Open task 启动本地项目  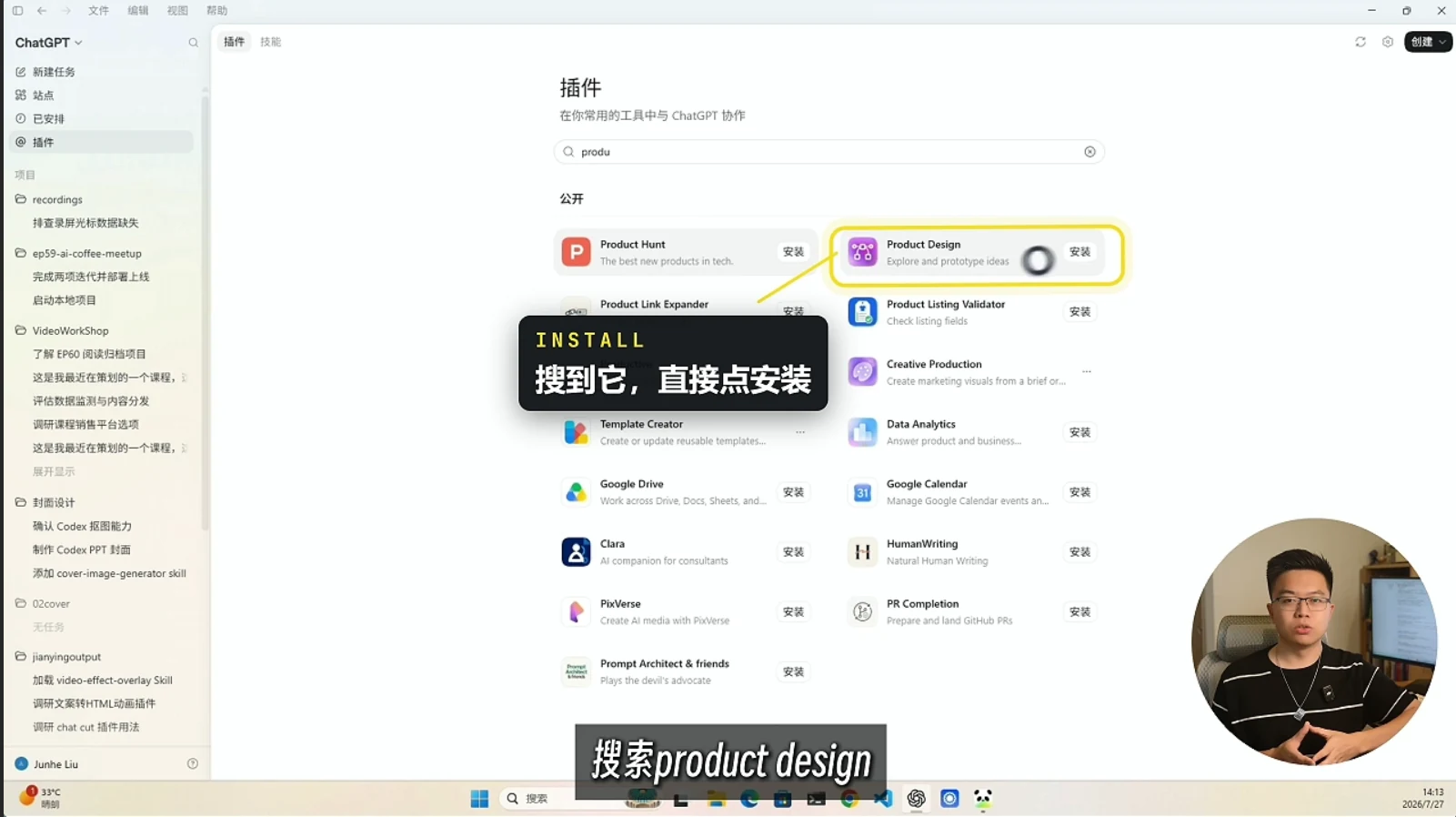tap(65, 300)
